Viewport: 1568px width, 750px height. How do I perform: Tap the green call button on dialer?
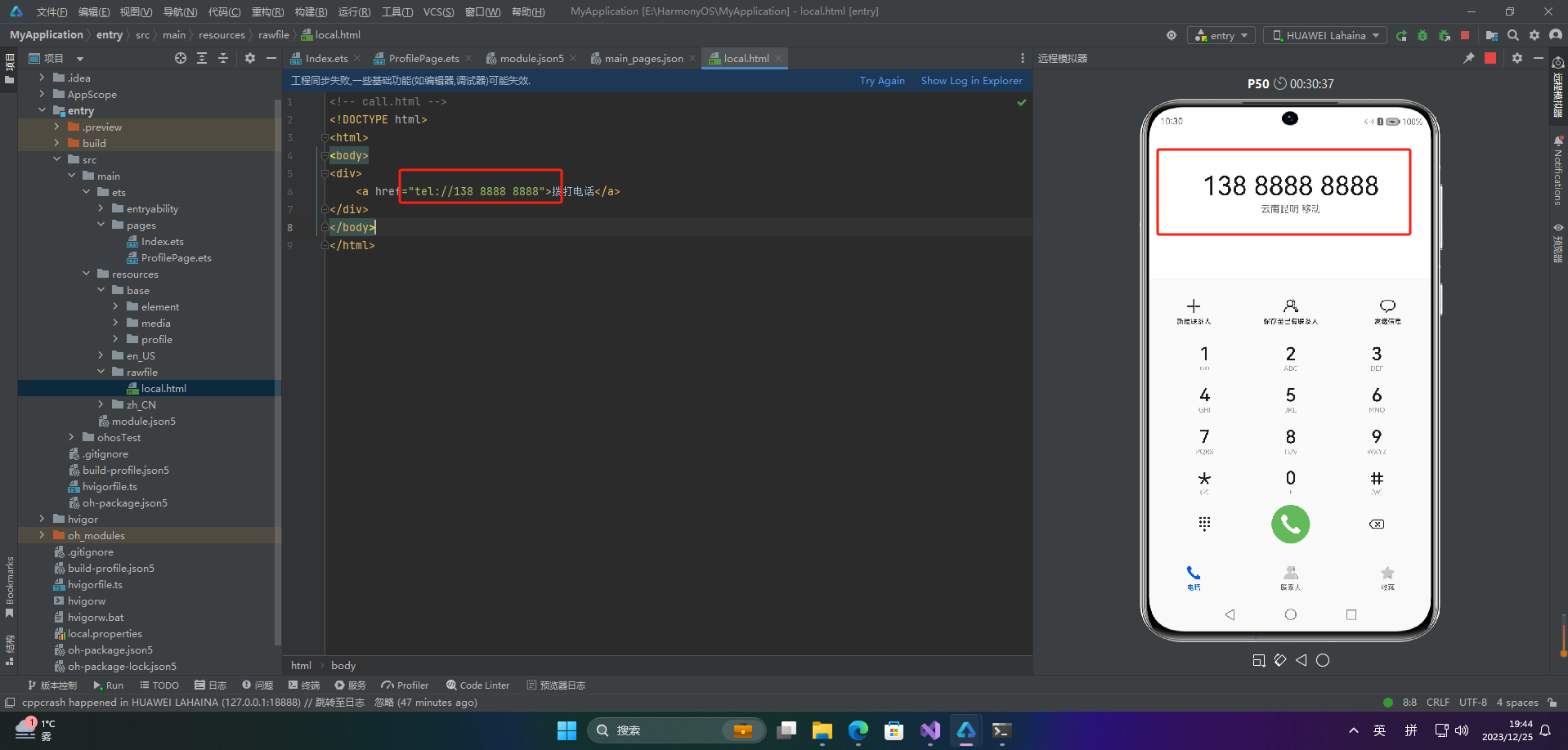(1290, 525)
